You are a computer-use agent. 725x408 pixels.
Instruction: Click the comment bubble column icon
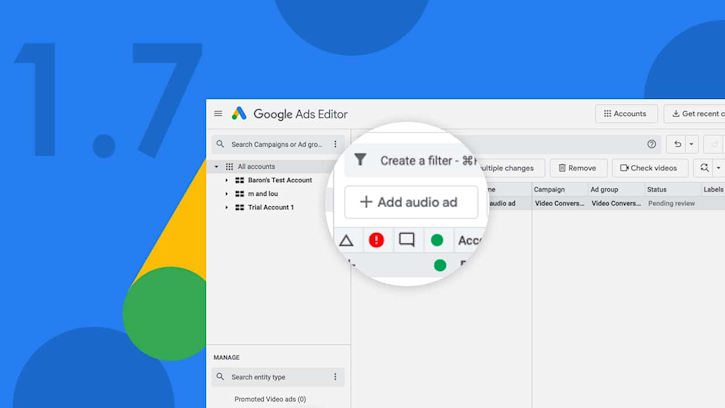point(407,240)
